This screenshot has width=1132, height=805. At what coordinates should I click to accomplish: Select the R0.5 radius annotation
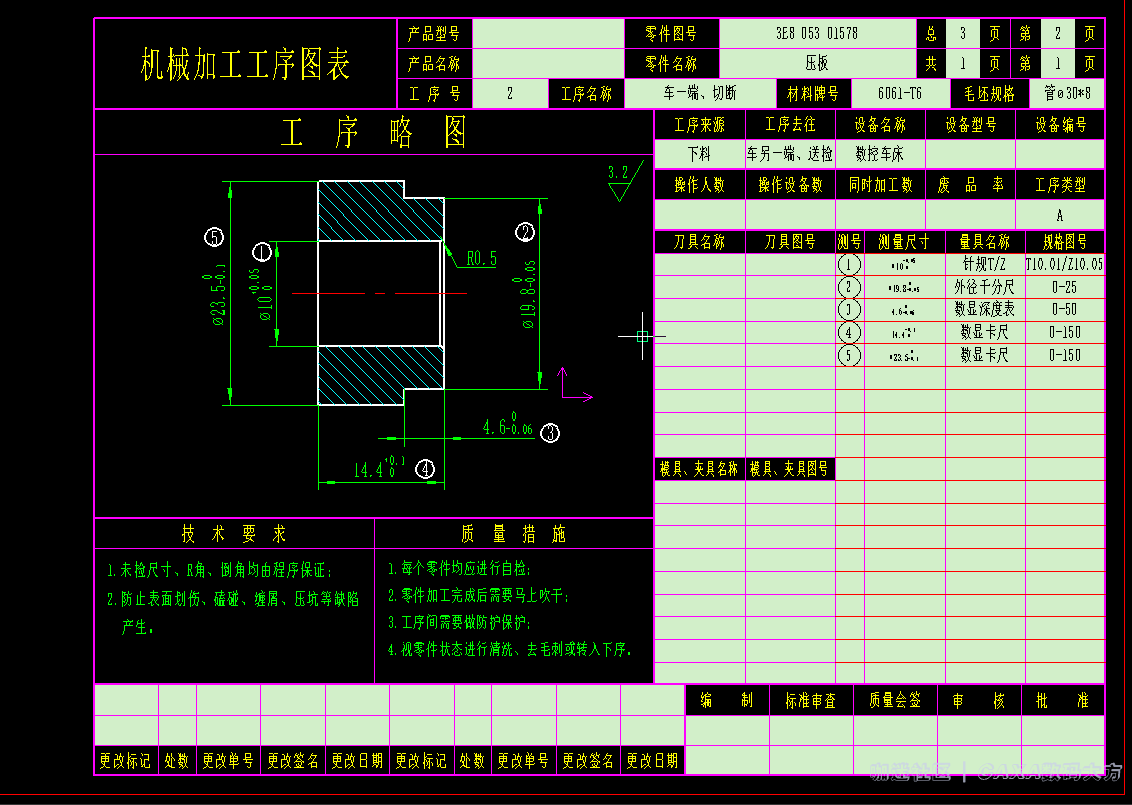point(481,259)
